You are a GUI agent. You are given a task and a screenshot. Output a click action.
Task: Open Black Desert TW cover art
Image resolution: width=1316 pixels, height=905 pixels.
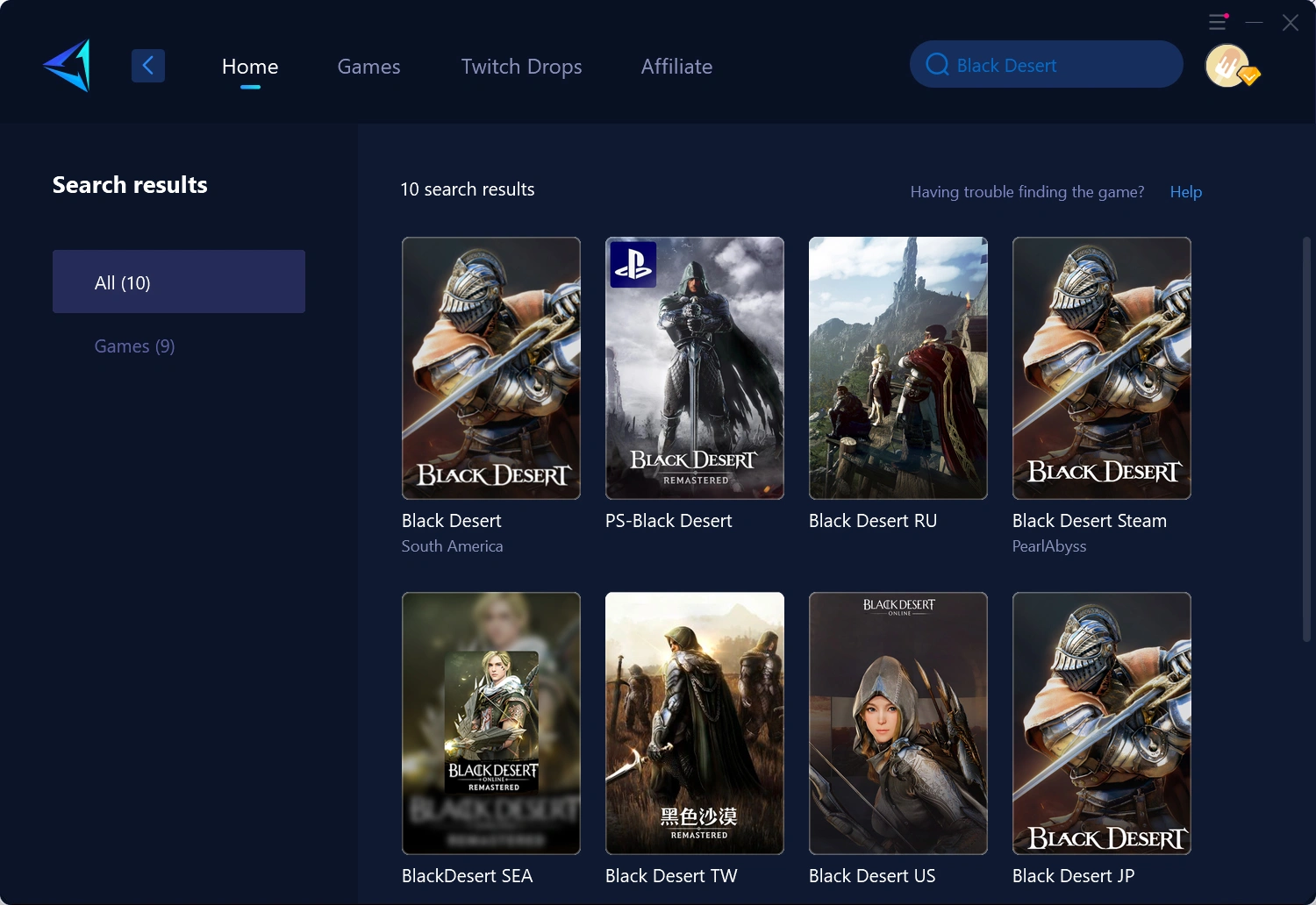coord(695,723)
